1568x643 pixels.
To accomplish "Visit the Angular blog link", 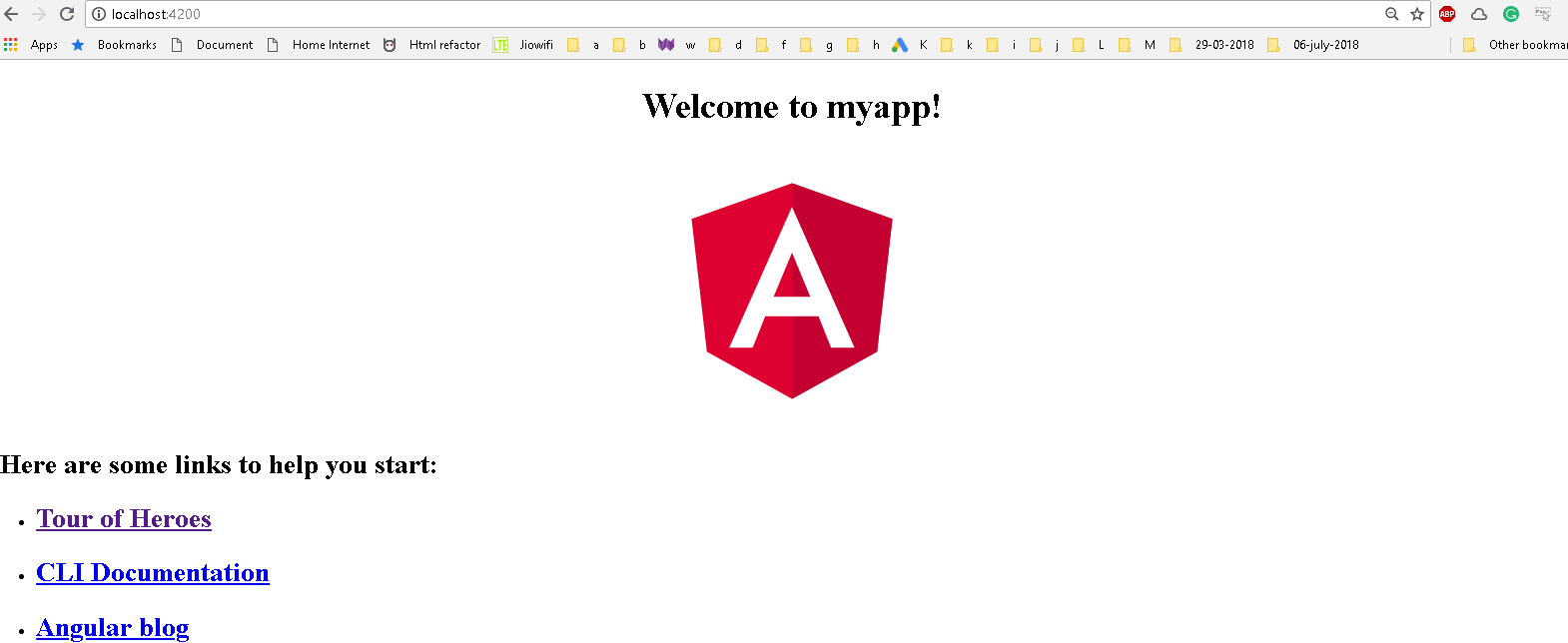I will pos(113,627).
